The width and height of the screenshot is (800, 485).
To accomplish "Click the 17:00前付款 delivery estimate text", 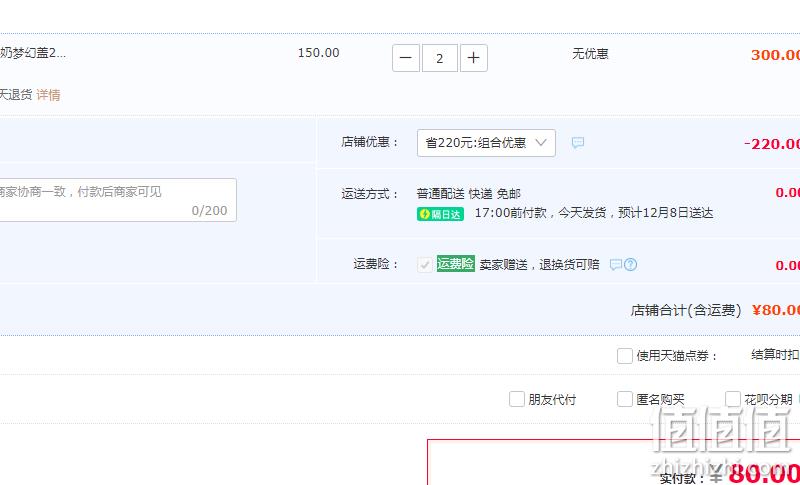I will point(594,213).
